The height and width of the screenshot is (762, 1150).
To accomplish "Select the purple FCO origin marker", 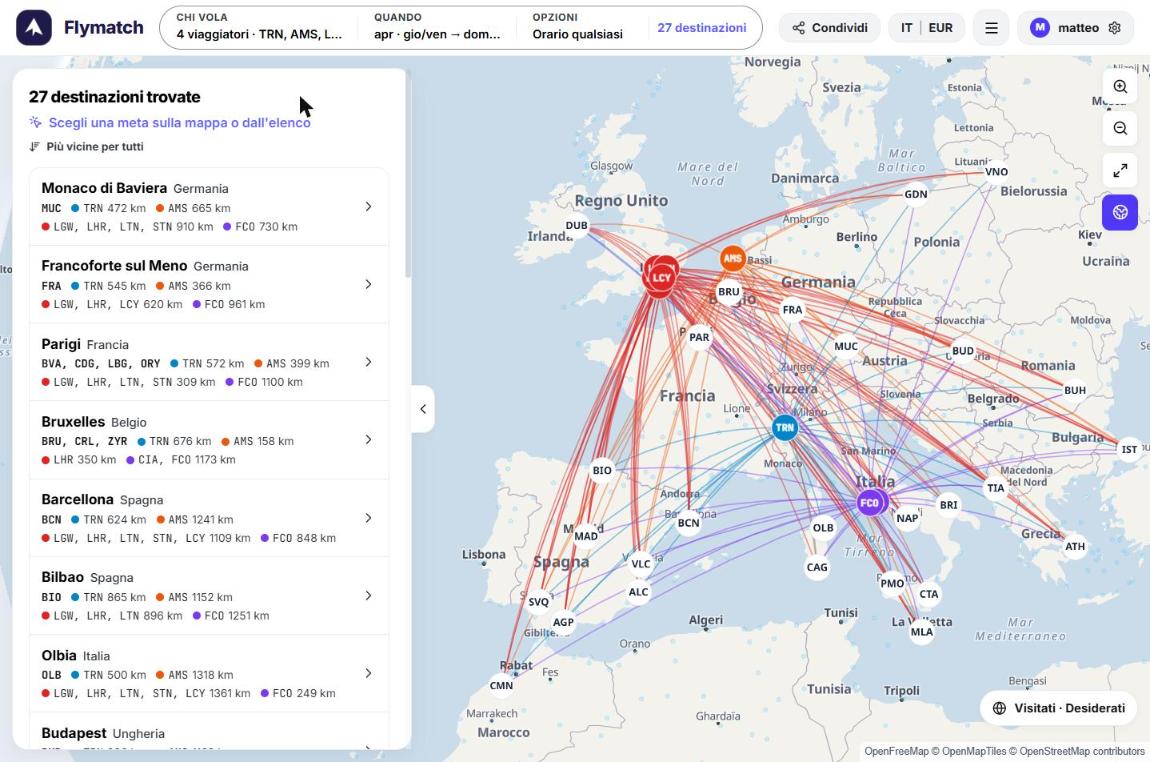I will (x=870, y=503).
